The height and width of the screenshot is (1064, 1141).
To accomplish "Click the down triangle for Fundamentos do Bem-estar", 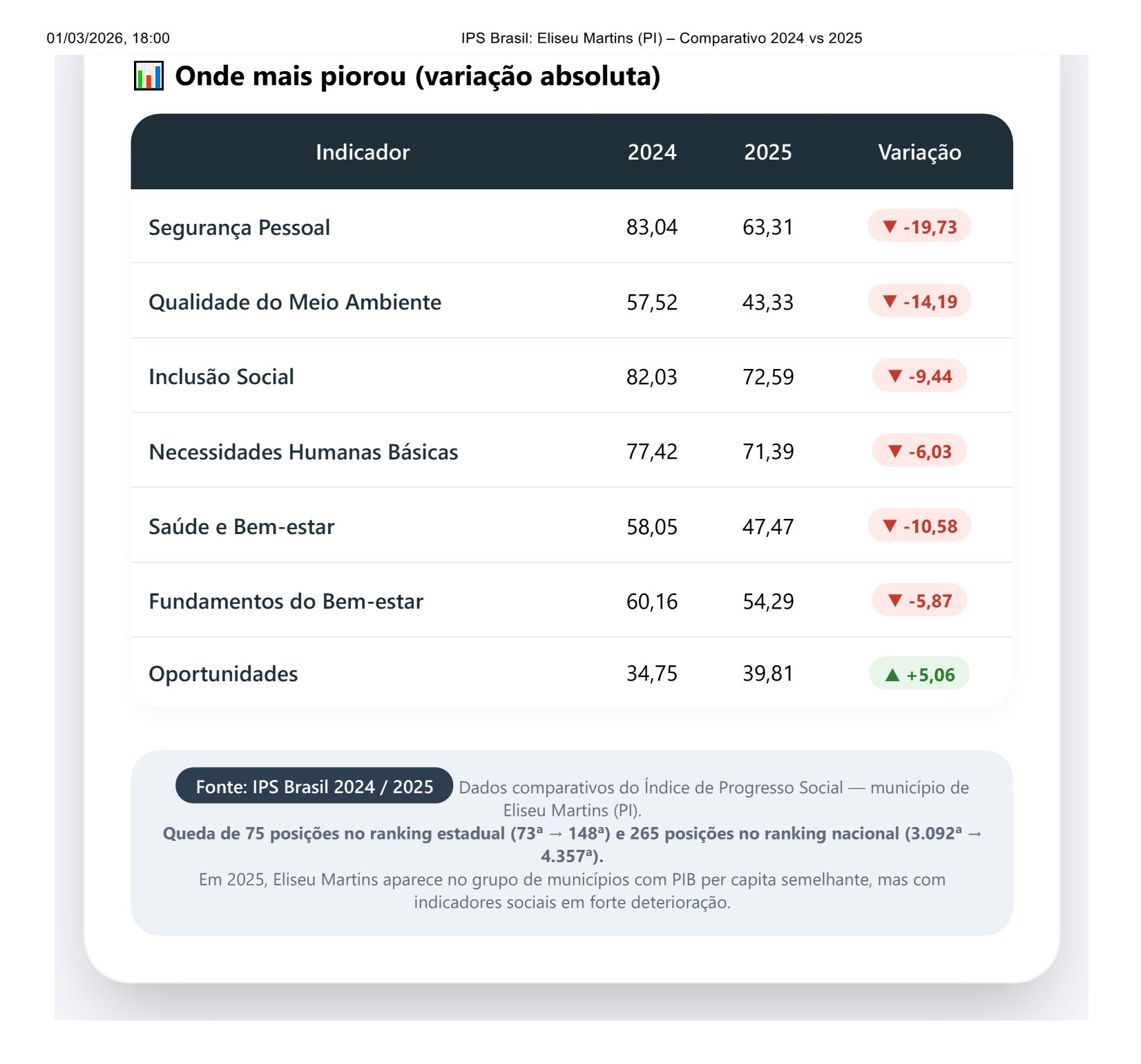I will coord(895,601).
